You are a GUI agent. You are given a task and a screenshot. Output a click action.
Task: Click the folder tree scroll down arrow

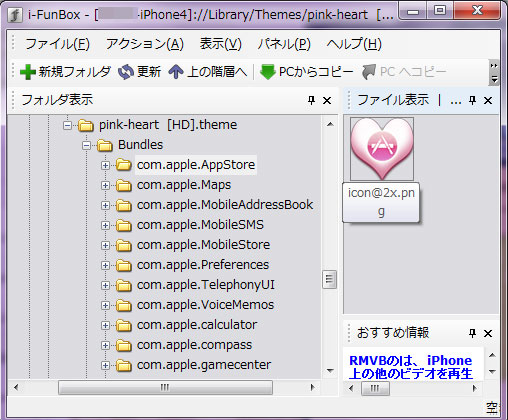coord(330,370)
